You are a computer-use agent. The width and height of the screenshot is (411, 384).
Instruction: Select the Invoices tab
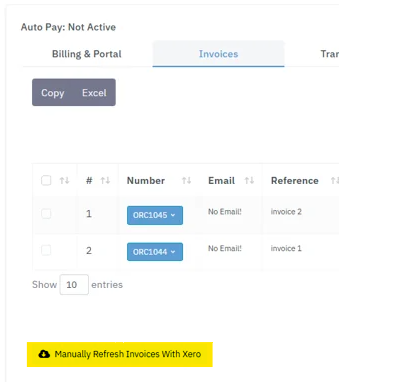[x=218, y=54]
